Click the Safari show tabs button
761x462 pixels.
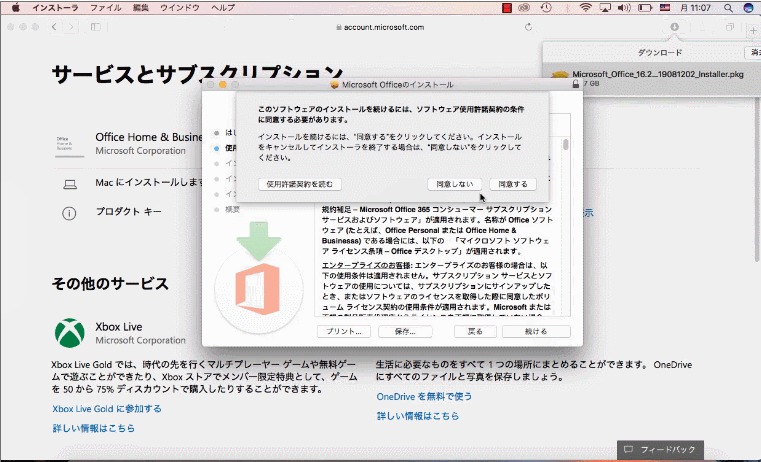click(x=729, y=27)
